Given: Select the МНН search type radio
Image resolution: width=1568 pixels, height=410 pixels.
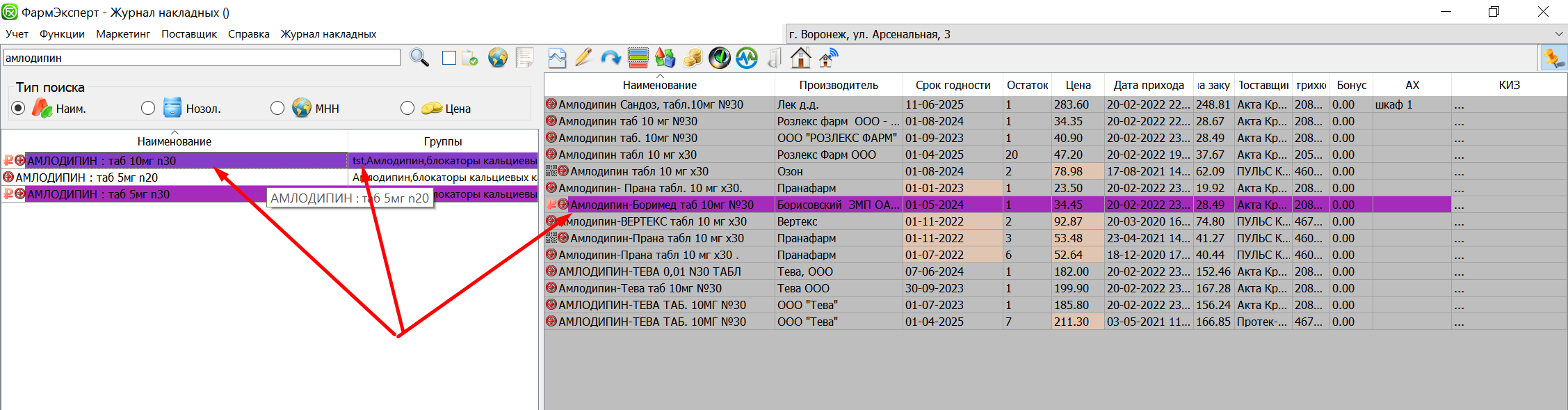Looking at the screenshot, I should [277, 108].
